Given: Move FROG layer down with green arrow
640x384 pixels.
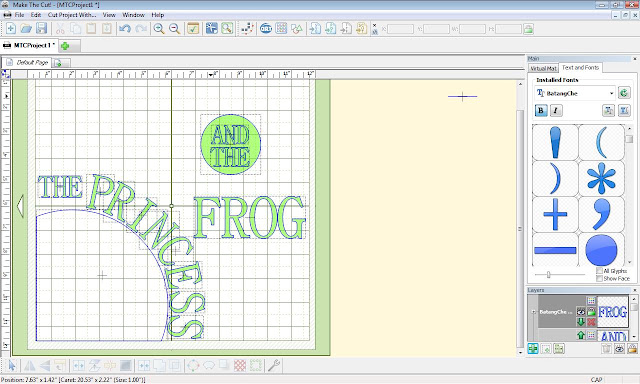Looking at the screenshot, I should coord(581,322).
